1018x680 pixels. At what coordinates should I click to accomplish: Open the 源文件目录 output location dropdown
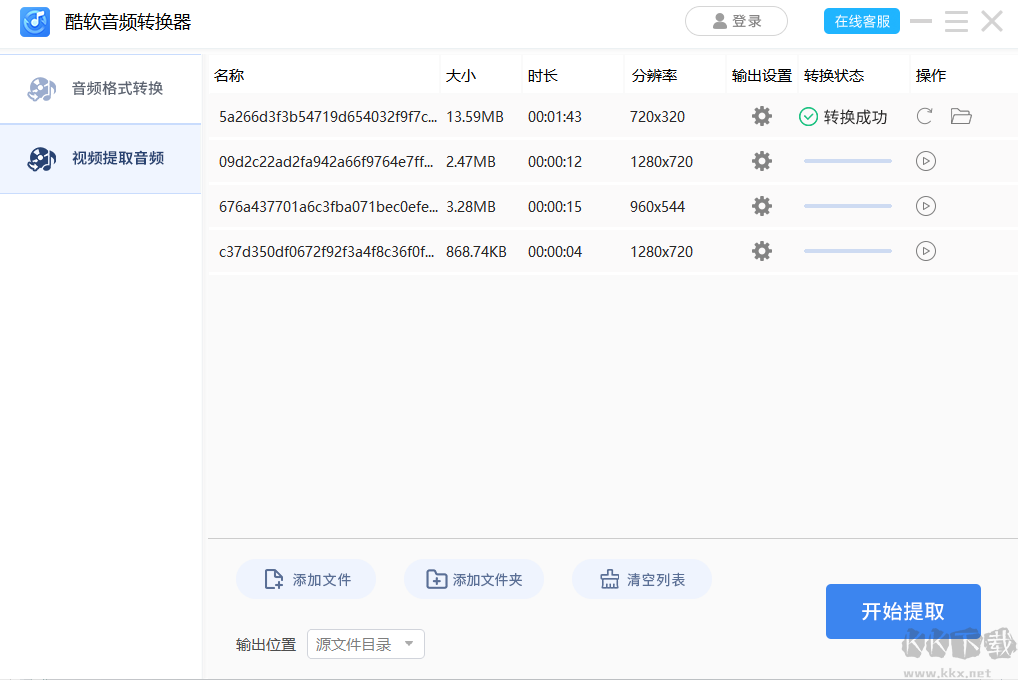(x=365, y=644)
